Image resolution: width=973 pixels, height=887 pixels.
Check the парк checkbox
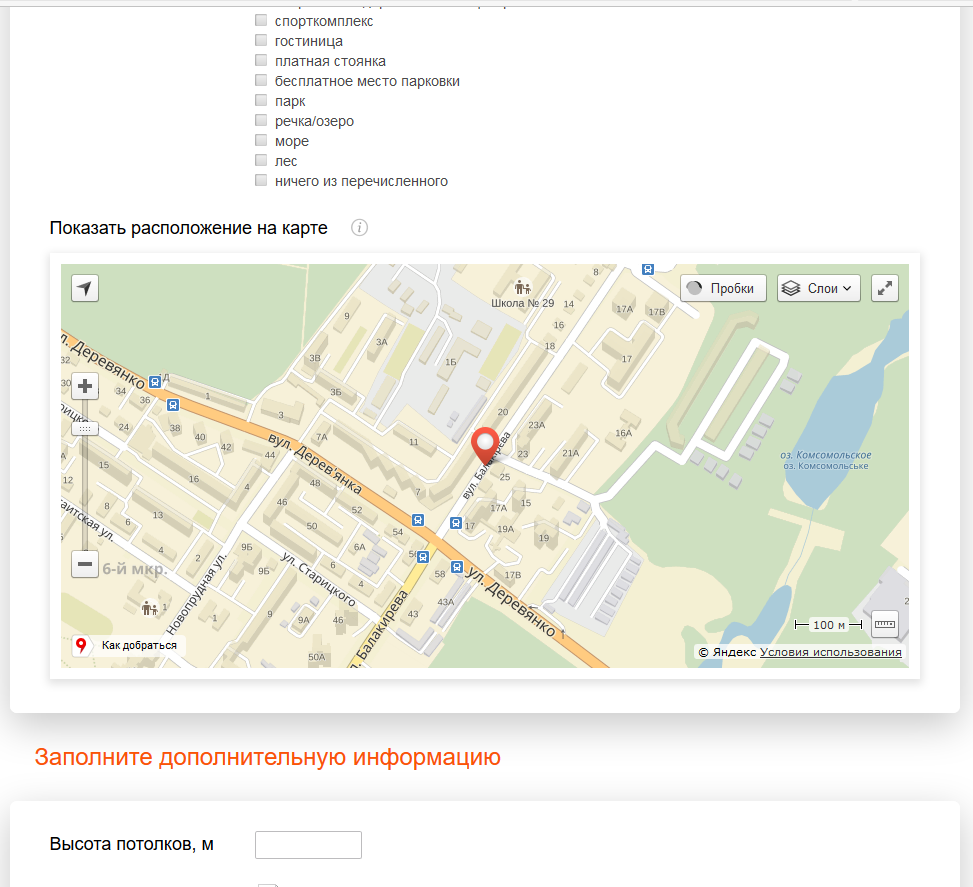(x=261, y=100)
